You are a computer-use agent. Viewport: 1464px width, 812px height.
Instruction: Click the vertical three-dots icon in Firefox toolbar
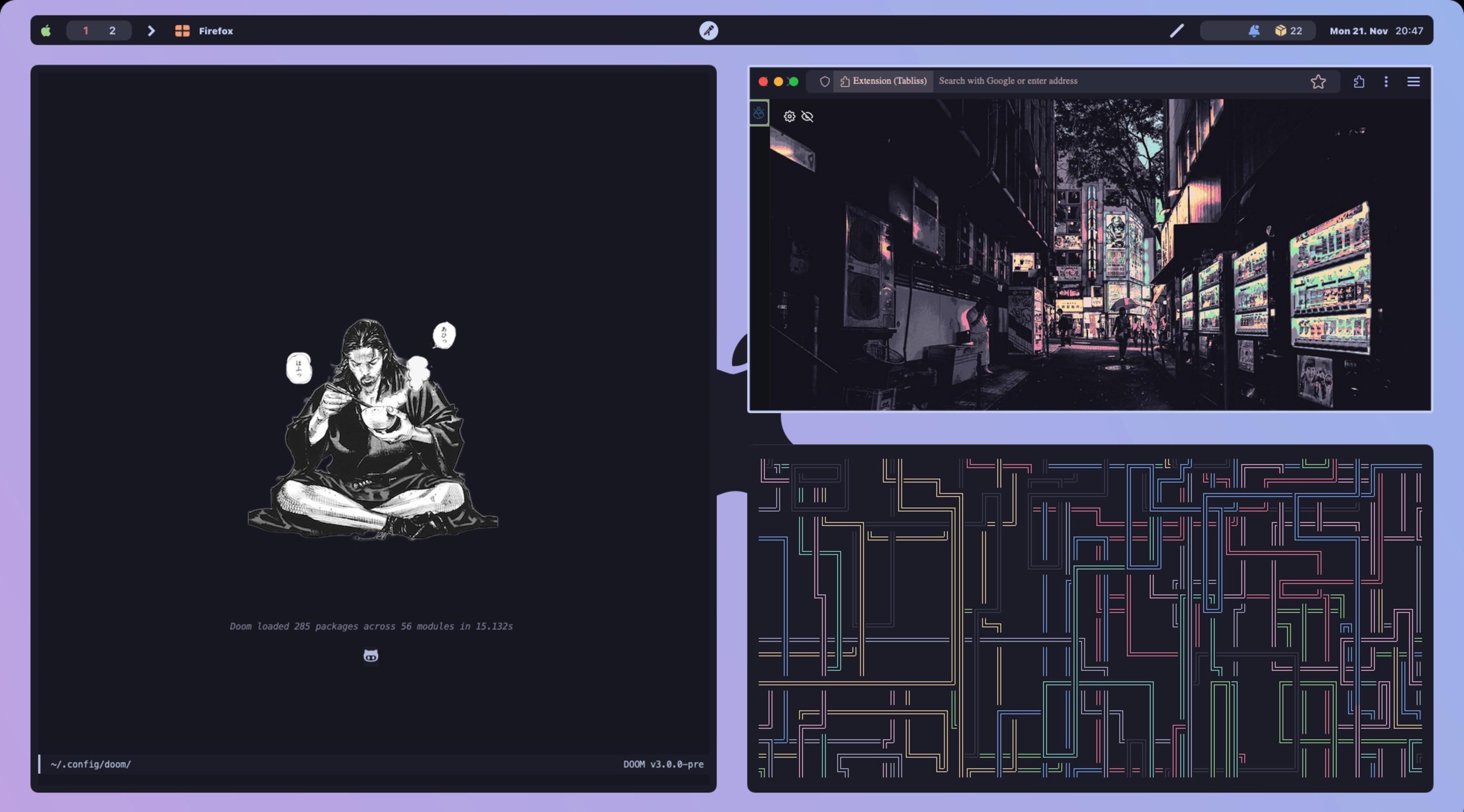pos(1386,81)
